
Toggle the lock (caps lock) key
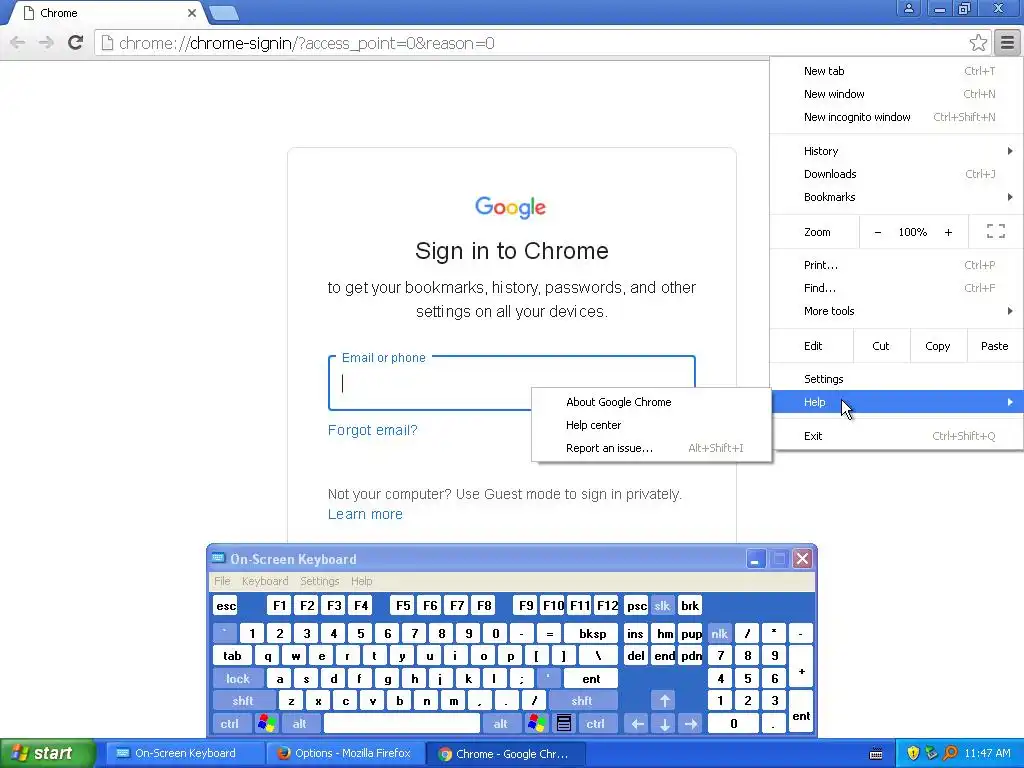[x=238, y=679]
